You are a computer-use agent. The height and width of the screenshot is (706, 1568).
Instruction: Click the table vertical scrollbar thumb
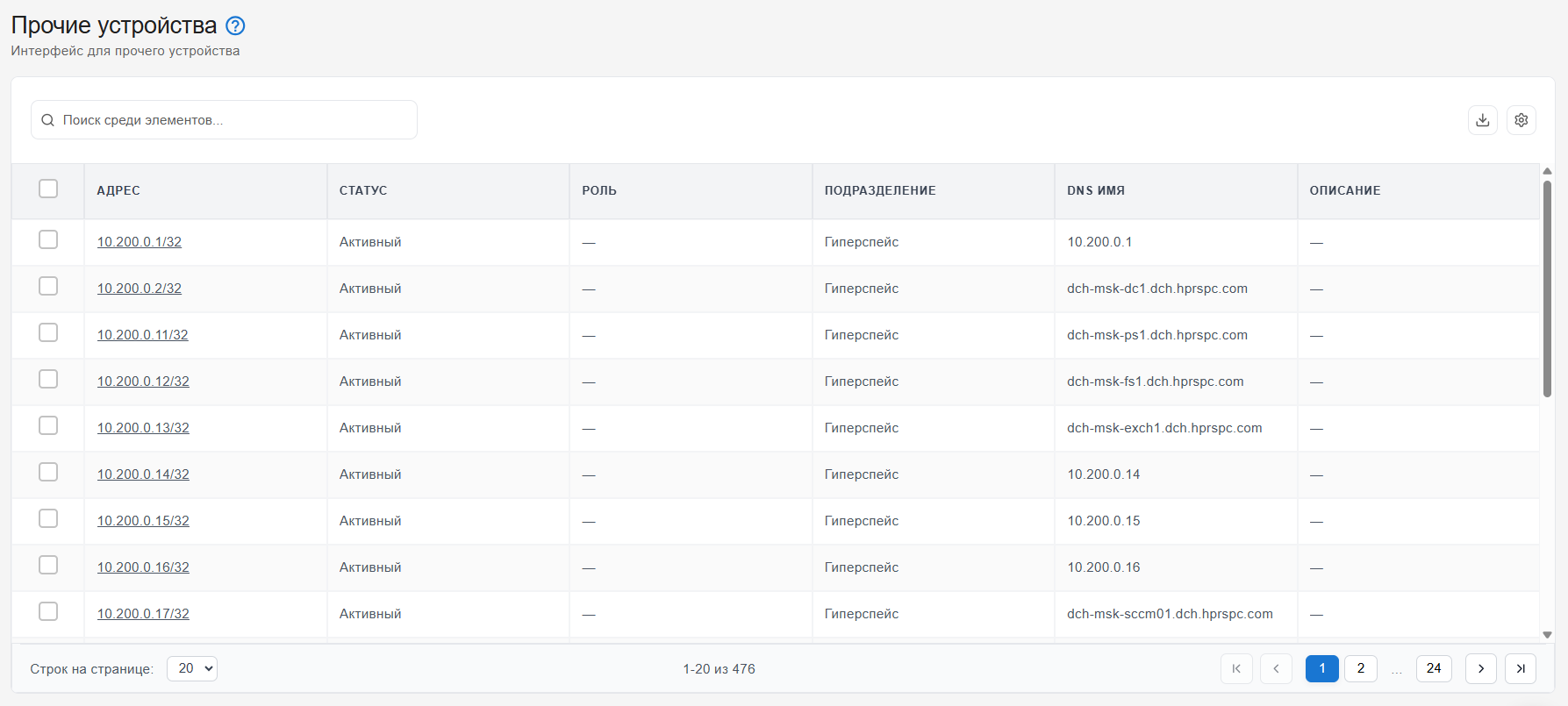(x=1548, y=289)
